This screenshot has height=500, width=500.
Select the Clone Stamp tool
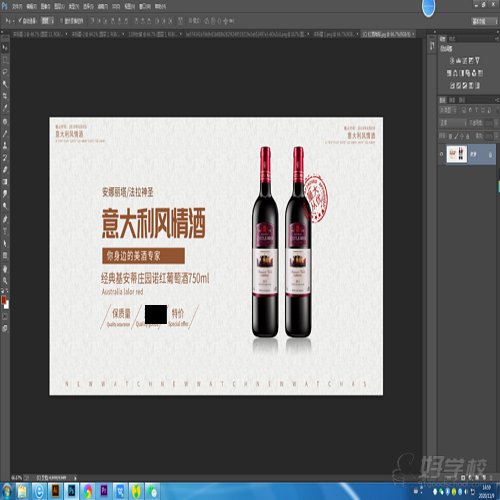pos(5,146)
